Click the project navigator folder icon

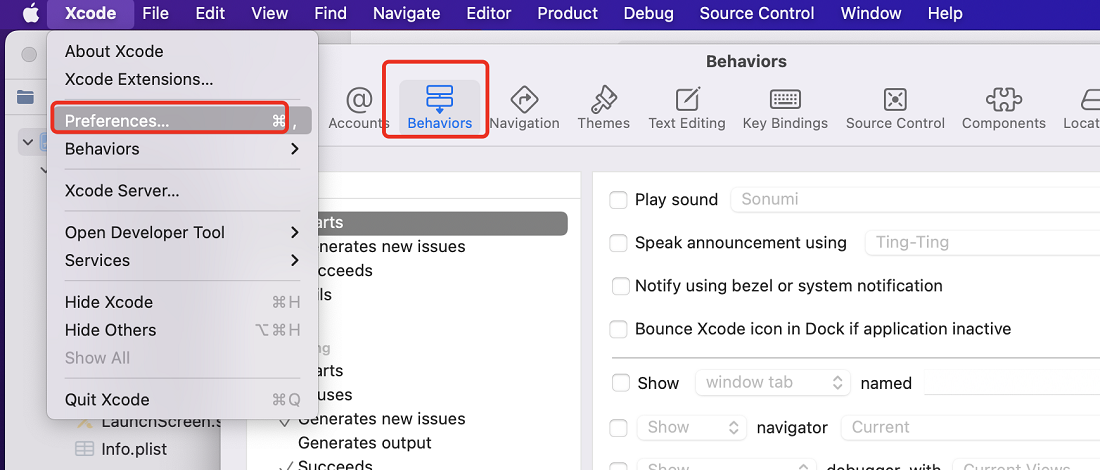click(25, 97)
